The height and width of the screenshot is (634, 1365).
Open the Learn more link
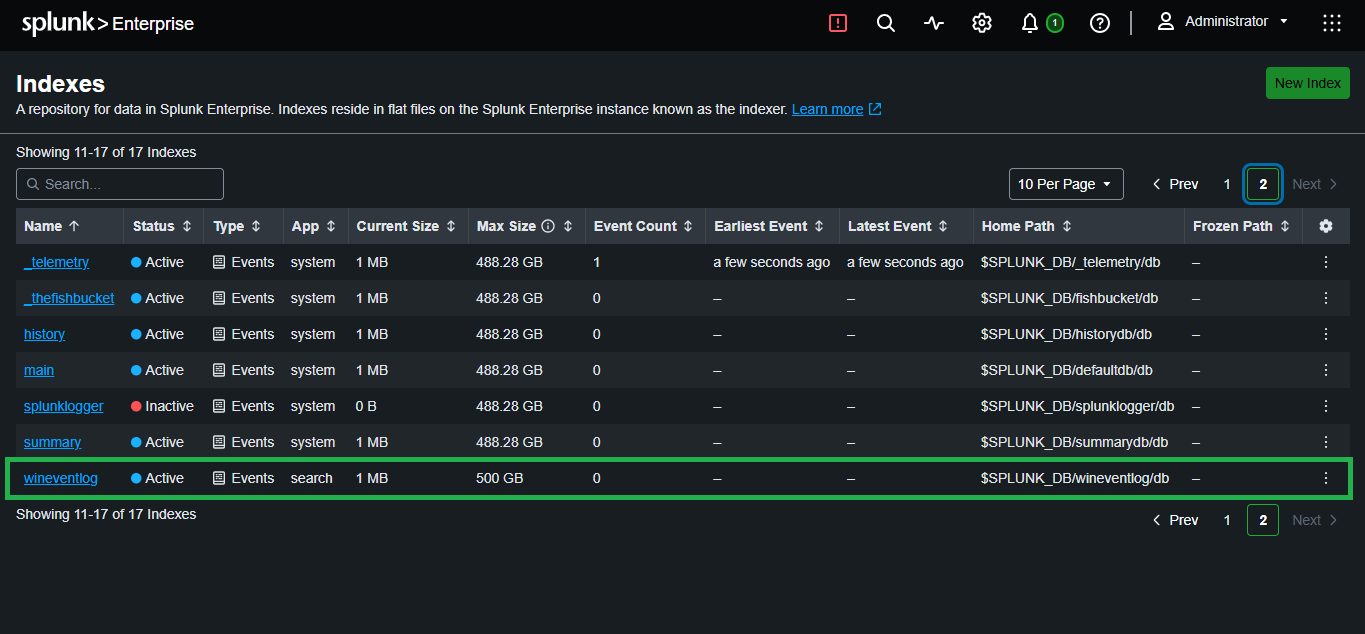pos(836,109)
